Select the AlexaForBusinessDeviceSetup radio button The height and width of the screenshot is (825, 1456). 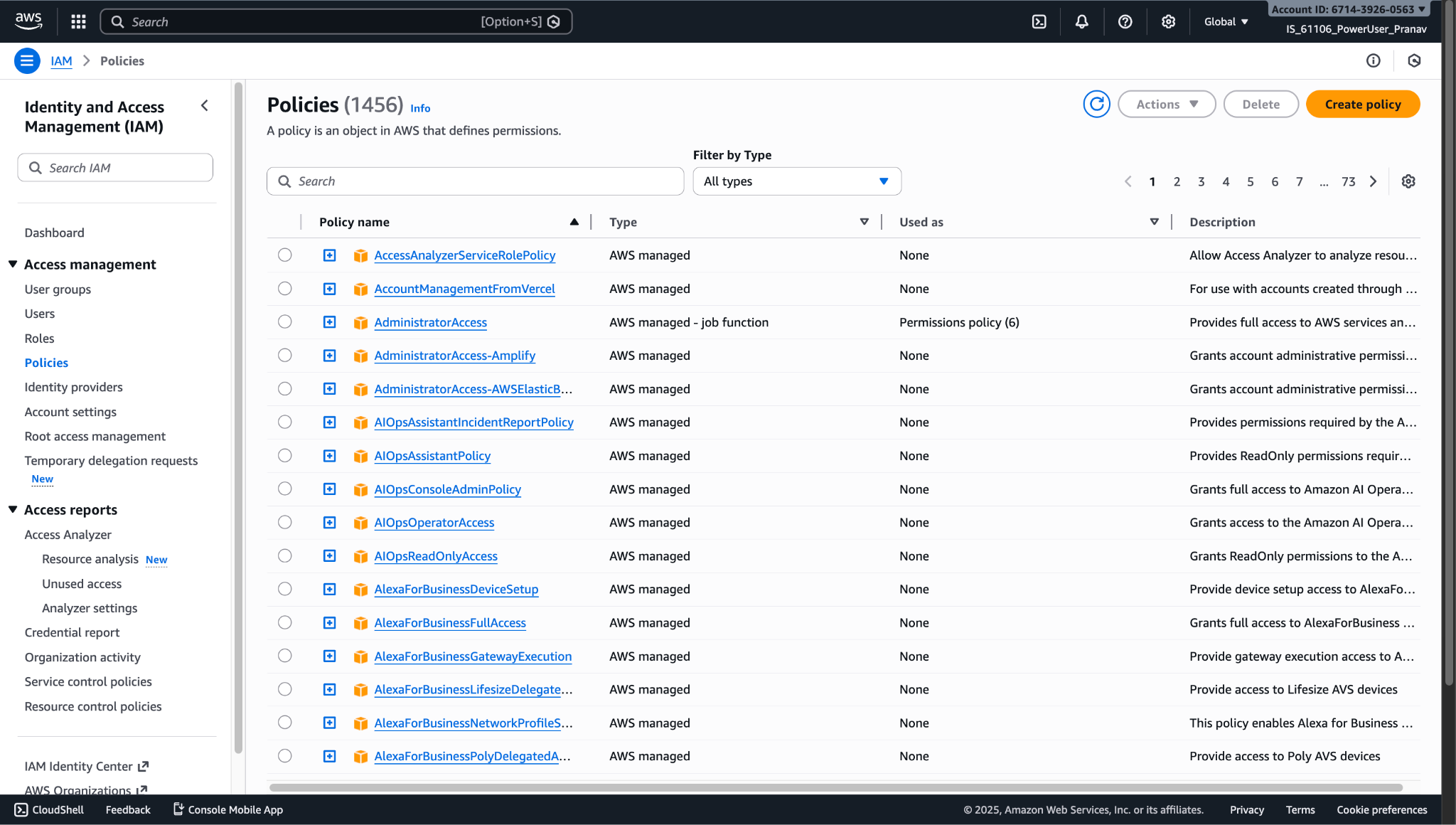pos(284,589)
